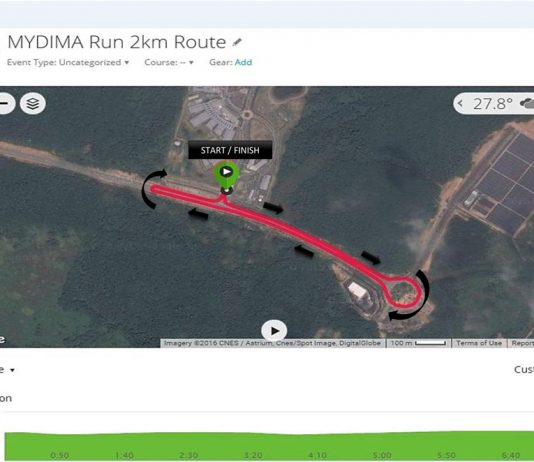
Task: Select the 3:20 point on elevation chart
Action: [253, 455]
